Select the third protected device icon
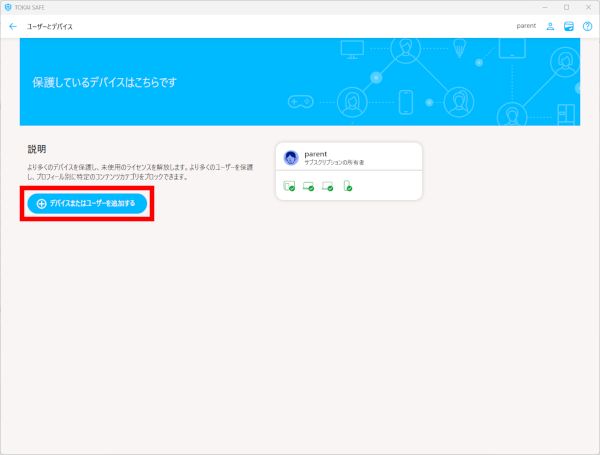The width and height of the screenshot is (600, 455). [x=327, y=186]
